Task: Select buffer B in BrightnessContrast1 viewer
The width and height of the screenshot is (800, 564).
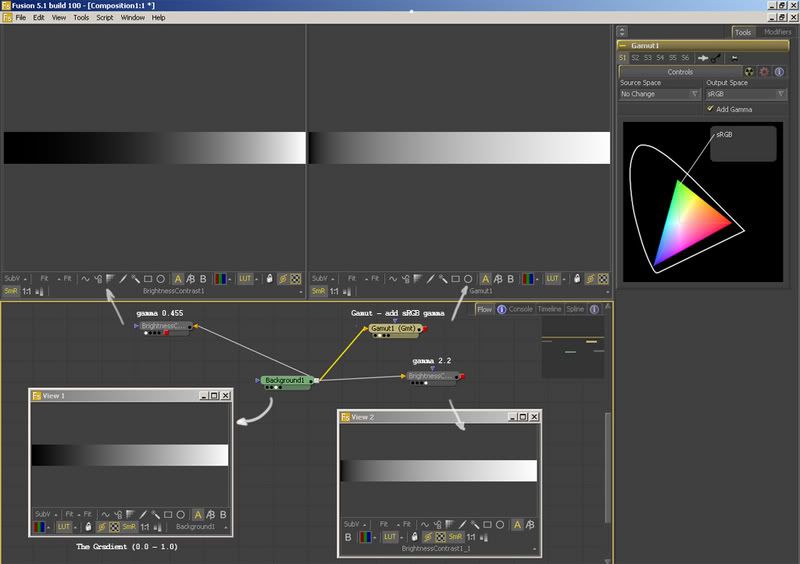Action: pos(203,279)
